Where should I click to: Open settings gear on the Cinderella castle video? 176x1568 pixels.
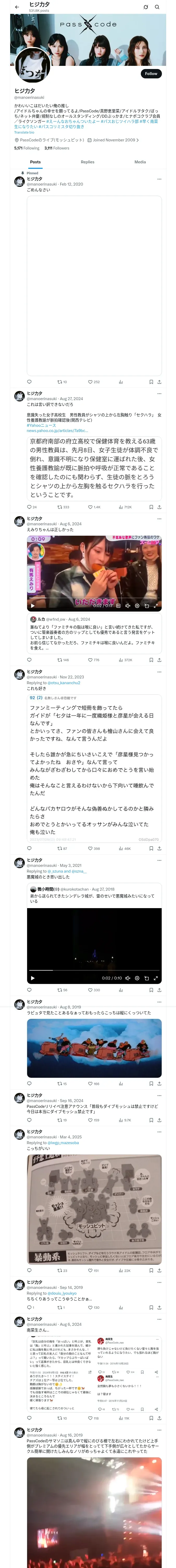click(137, 978)
